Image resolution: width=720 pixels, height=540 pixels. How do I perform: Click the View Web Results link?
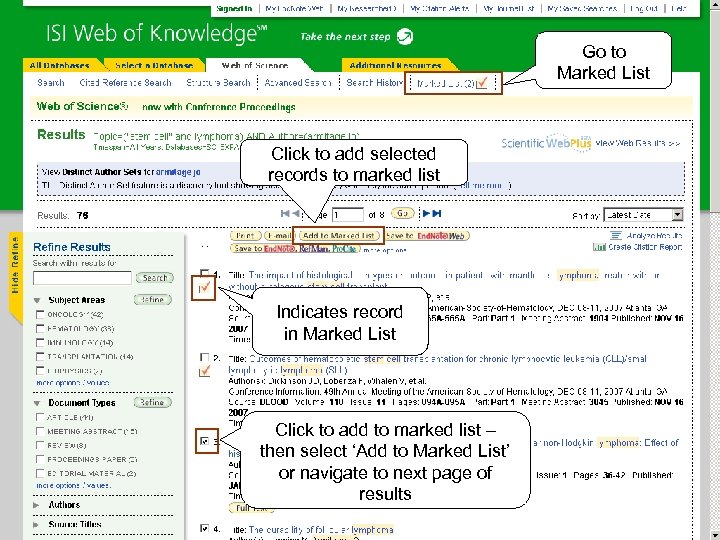pyautogui.click(x=637, y=143)
